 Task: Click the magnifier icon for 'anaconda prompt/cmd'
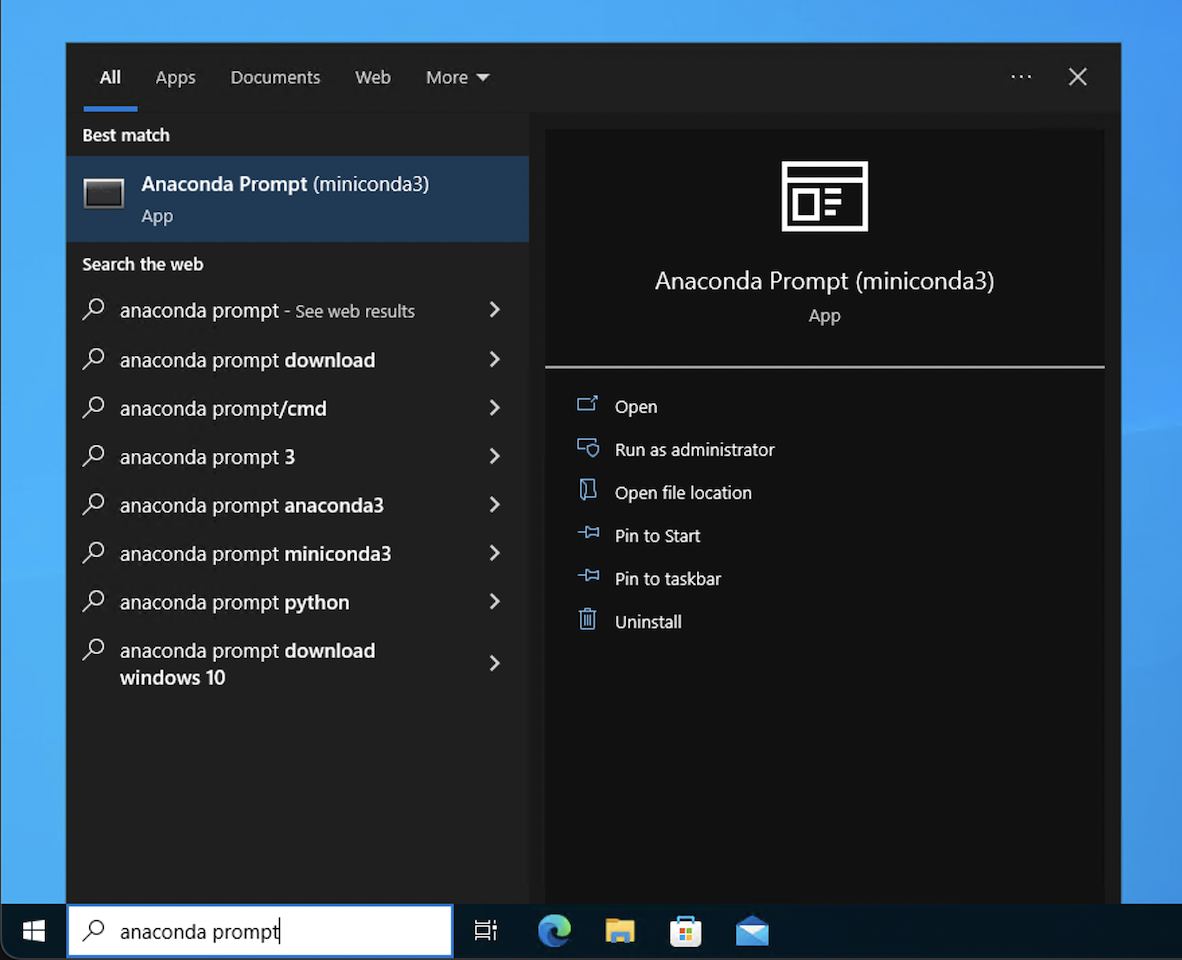93,407
